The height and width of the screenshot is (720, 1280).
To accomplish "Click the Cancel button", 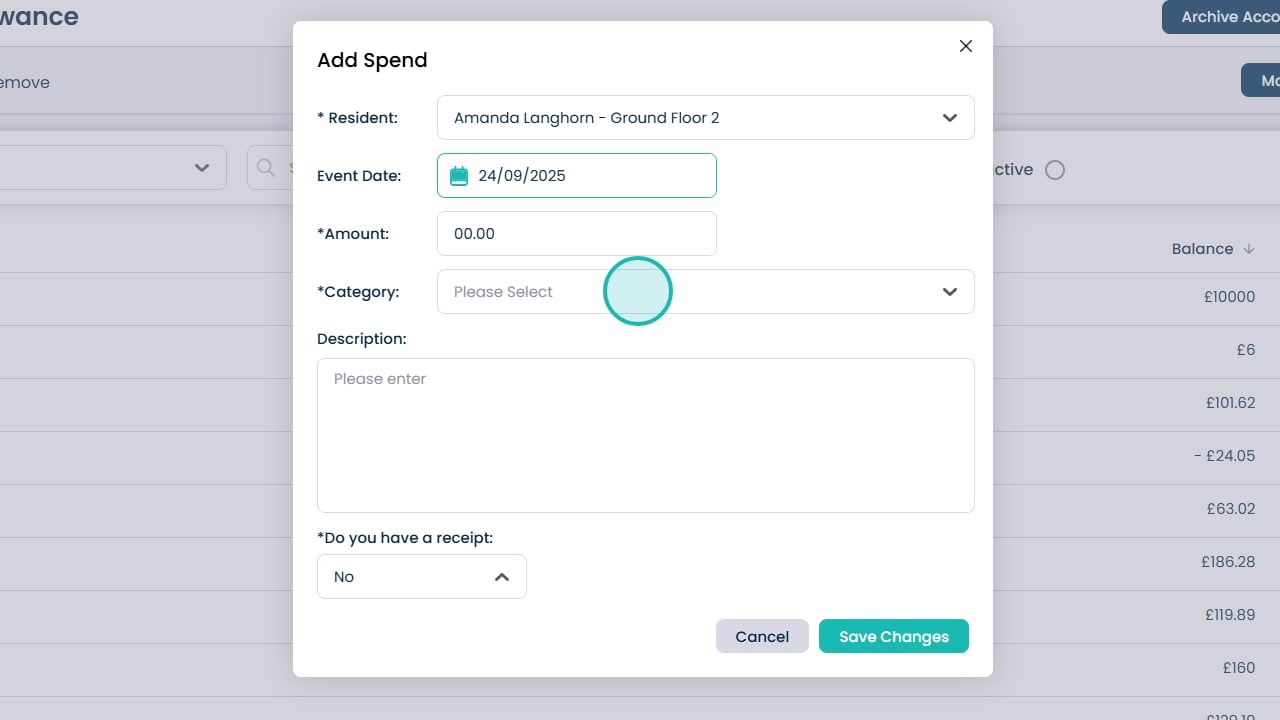I will tap(762, 636).
